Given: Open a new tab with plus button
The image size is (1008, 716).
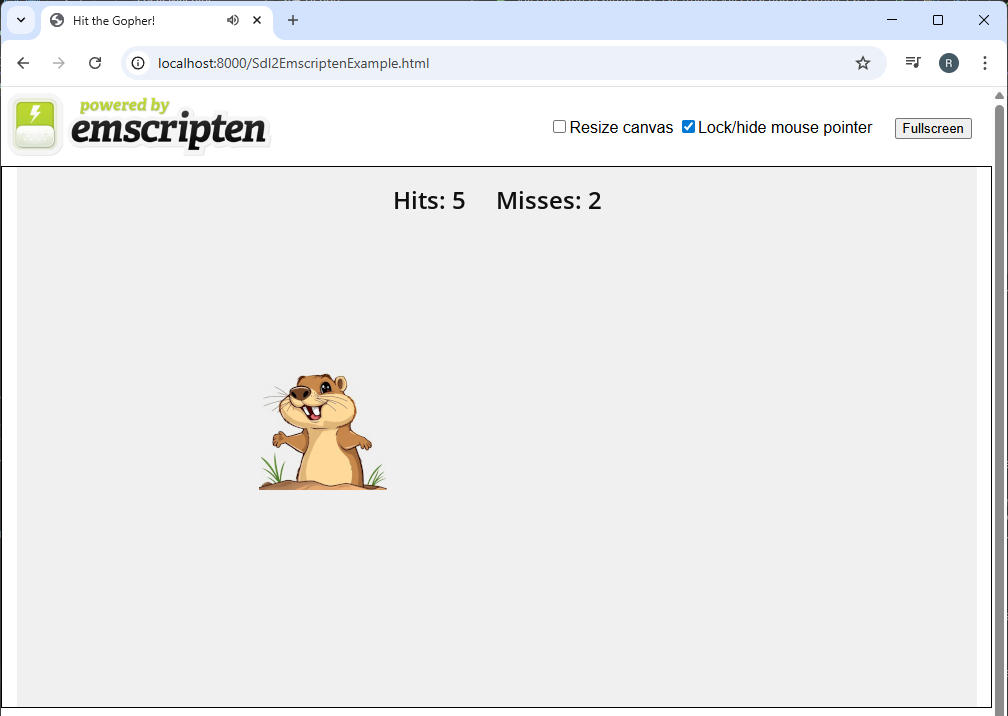Looking at the screenshot, I should click(292, 20).
